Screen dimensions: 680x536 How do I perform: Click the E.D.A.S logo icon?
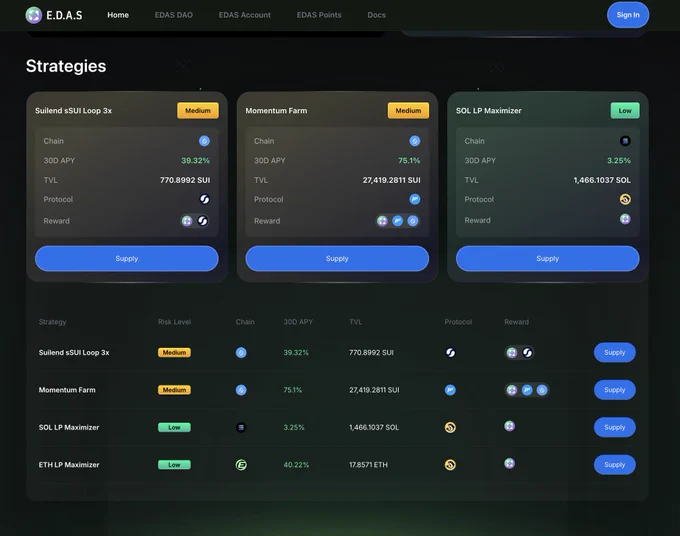pyautogui.click(x=33, y=15)
